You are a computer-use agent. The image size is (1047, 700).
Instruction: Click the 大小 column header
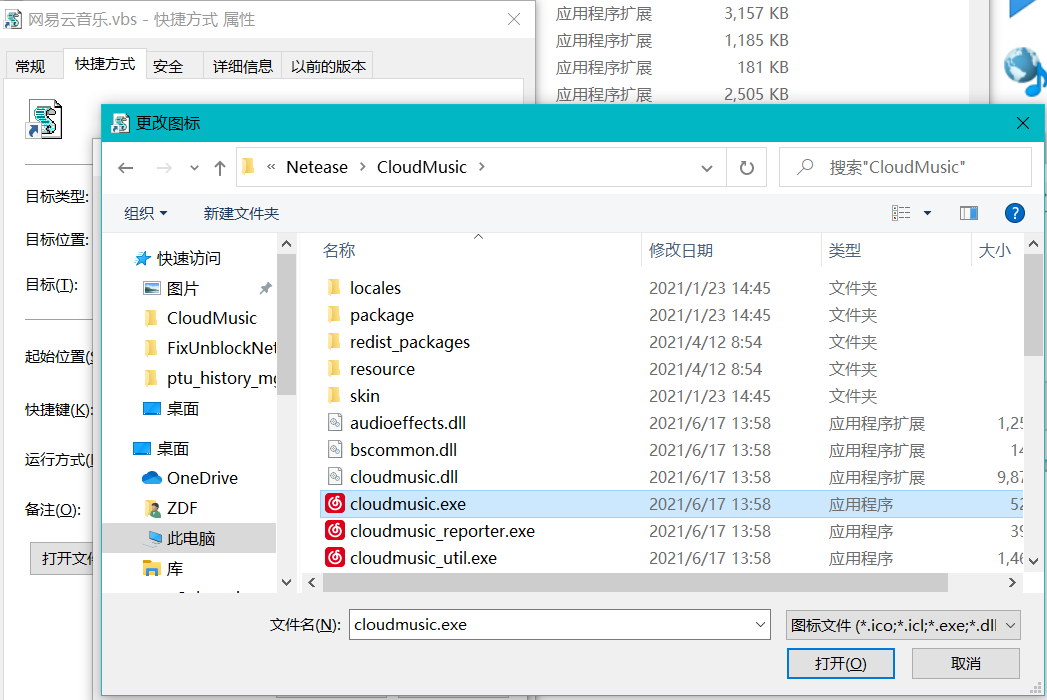coord(996,250)
